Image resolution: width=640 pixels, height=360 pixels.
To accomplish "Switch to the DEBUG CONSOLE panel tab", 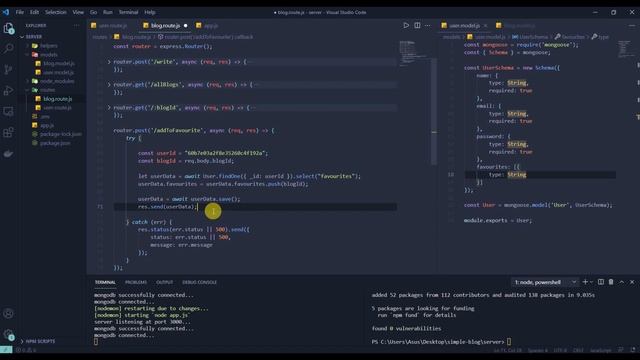I will pos(199,282).
